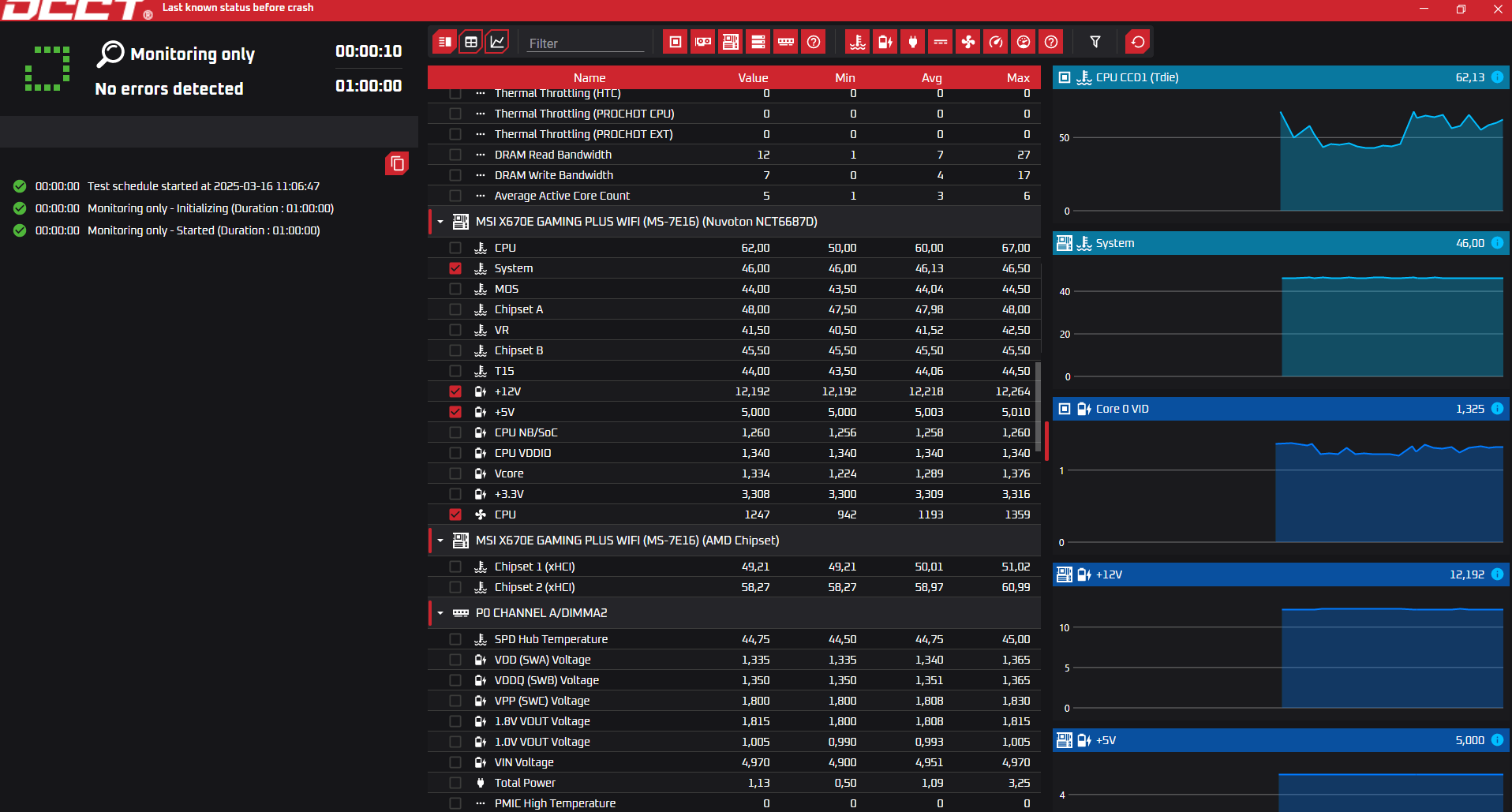
Task: Reset sensor statistics with the refresh icon
Action: tap(1138, 42)
